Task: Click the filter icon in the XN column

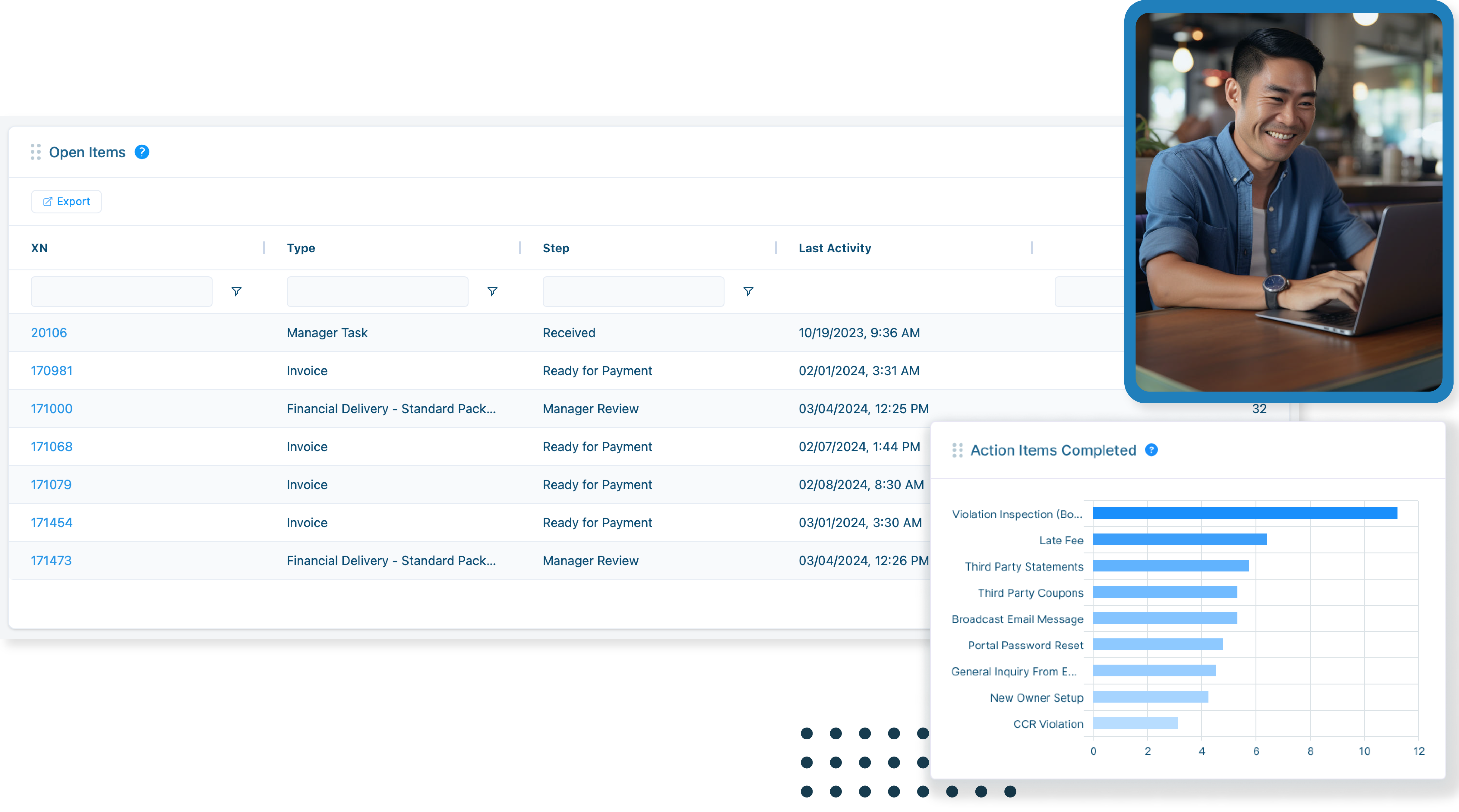Action: coord(237,291)
